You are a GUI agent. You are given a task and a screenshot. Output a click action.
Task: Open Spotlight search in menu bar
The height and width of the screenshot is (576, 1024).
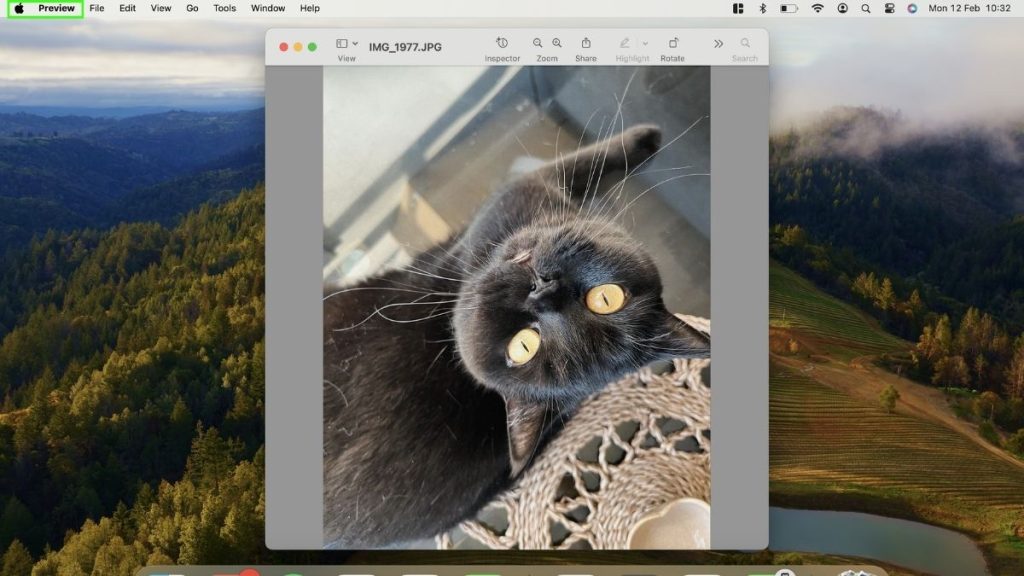point(865,8)
